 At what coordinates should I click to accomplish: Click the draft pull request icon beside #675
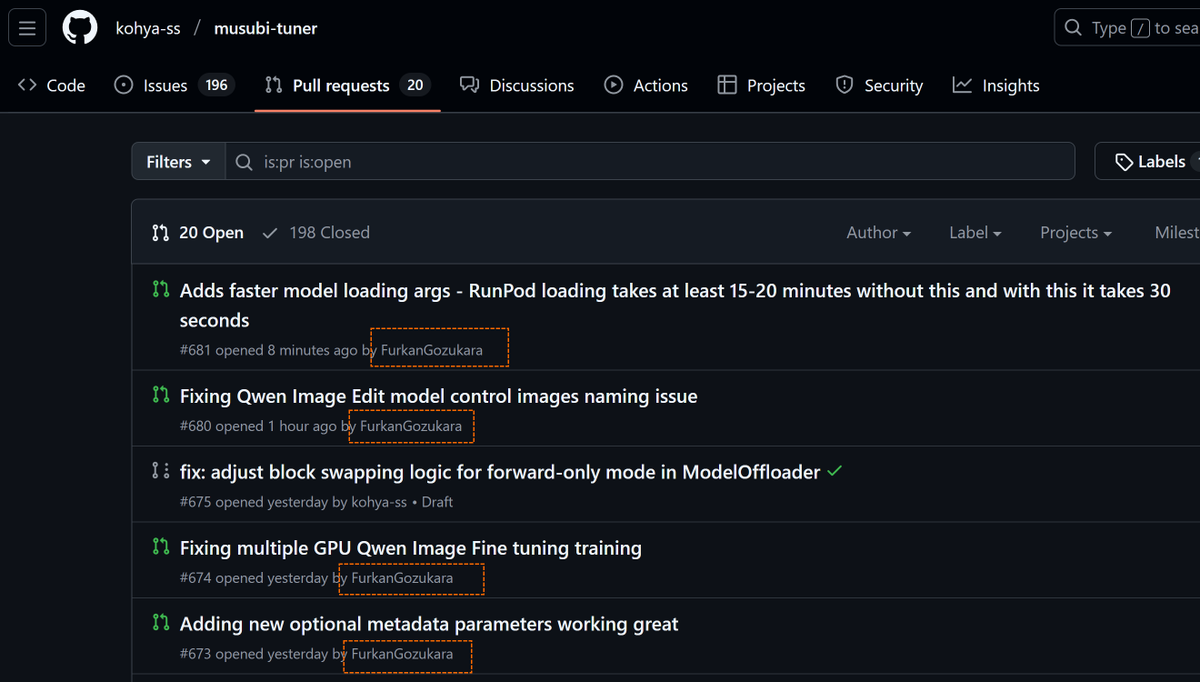click(x=161, y=470)
